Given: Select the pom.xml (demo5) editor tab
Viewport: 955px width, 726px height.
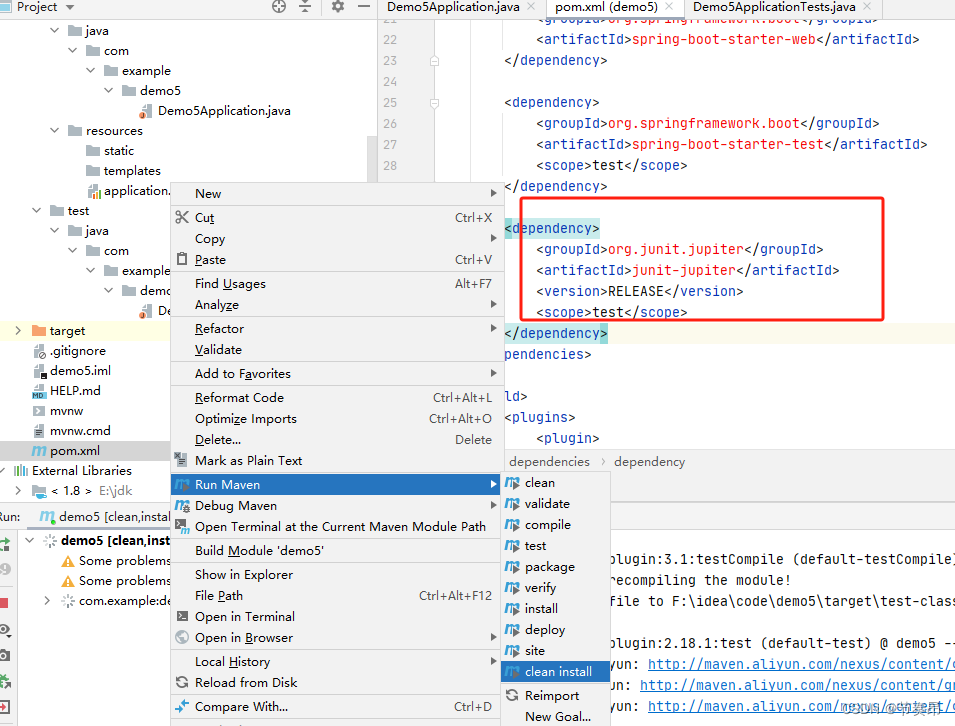Looking at the screenshot, I should pos(606,7).
